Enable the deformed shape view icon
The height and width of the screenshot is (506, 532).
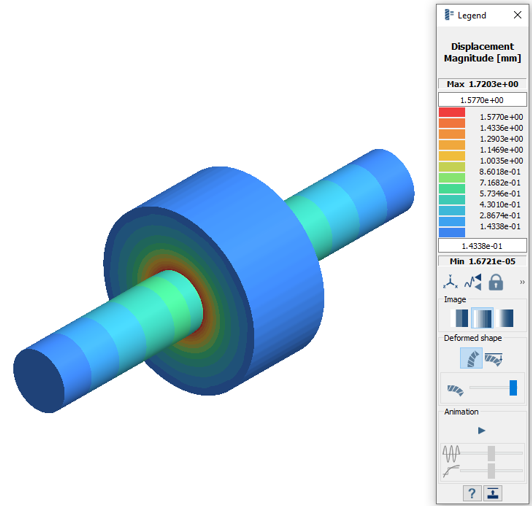point(471,358)
